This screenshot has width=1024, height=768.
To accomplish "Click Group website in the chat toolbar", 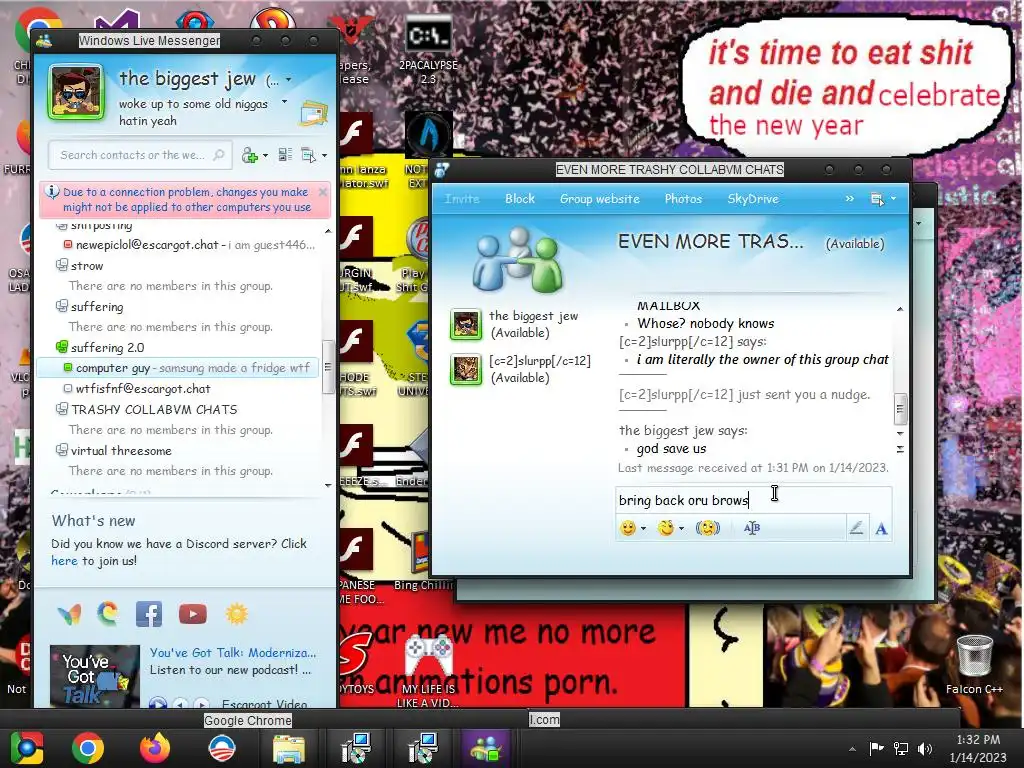I will [600, 199].
